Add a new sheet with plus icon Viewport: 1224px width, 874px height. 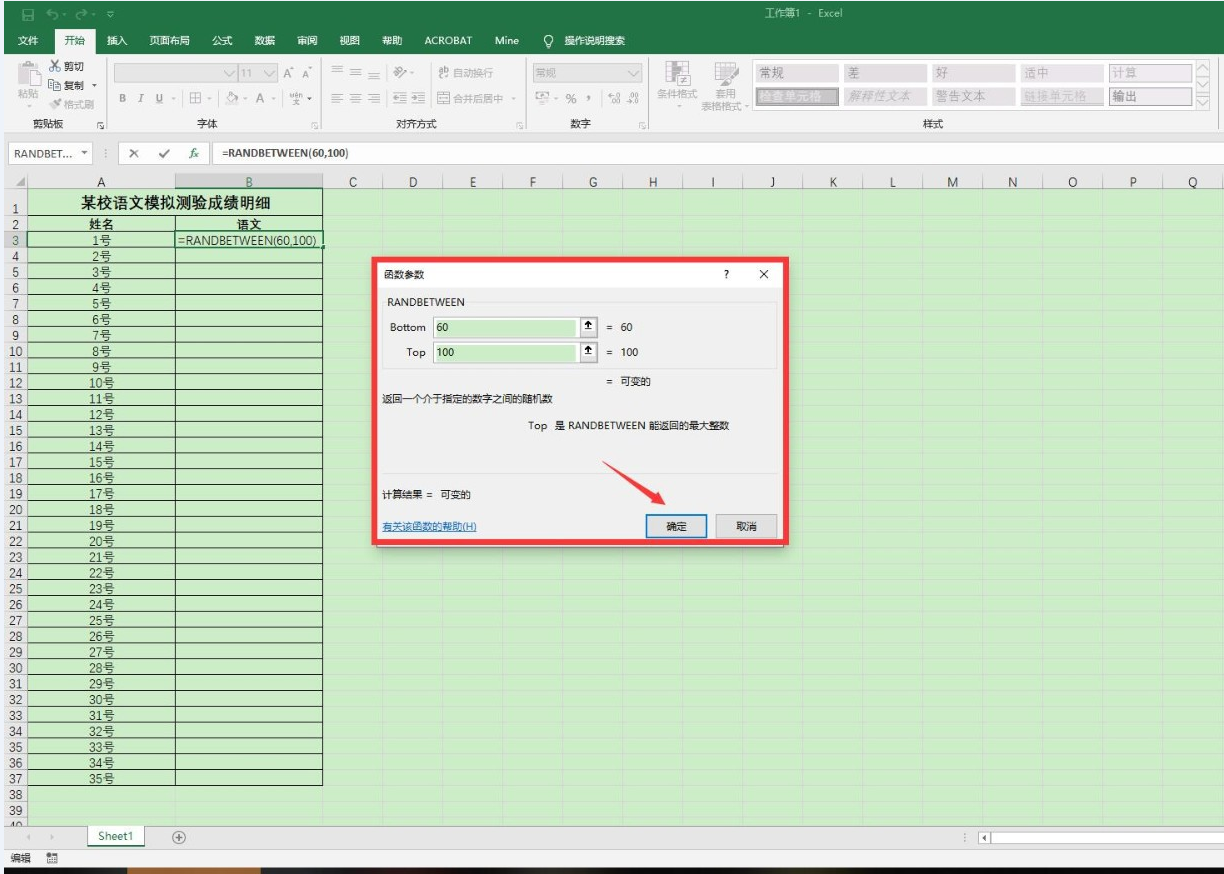(179, 837)
